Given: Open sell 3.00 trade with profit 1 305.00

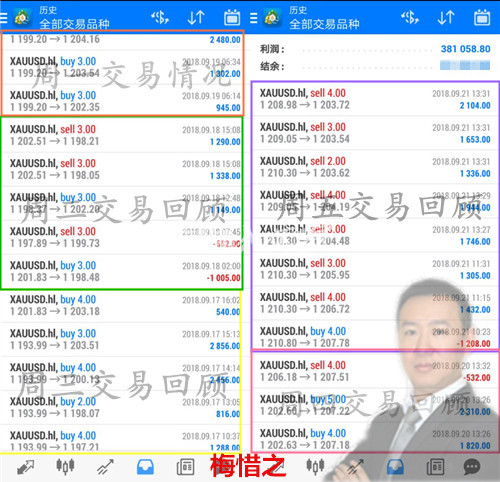Looking at the screenshot, I should tap(375, 269).
